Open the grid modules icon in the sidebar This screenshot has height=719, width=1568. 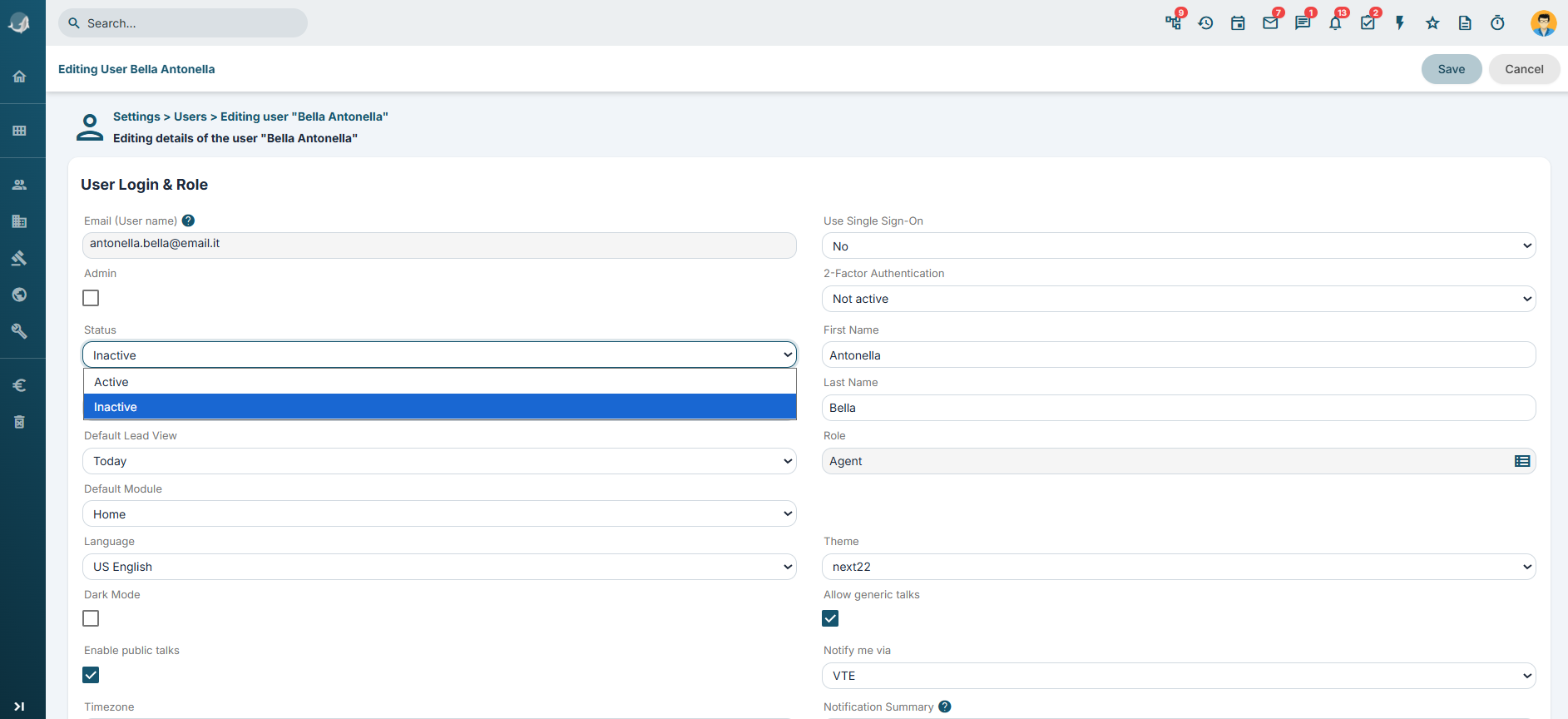point(19,131)
